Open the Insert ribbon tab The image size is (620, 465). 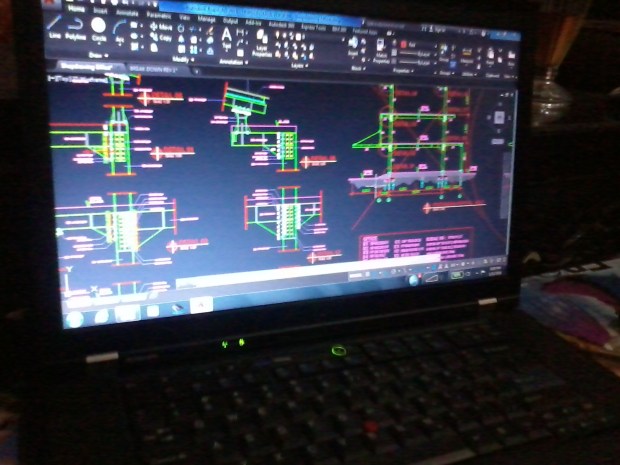99,11
